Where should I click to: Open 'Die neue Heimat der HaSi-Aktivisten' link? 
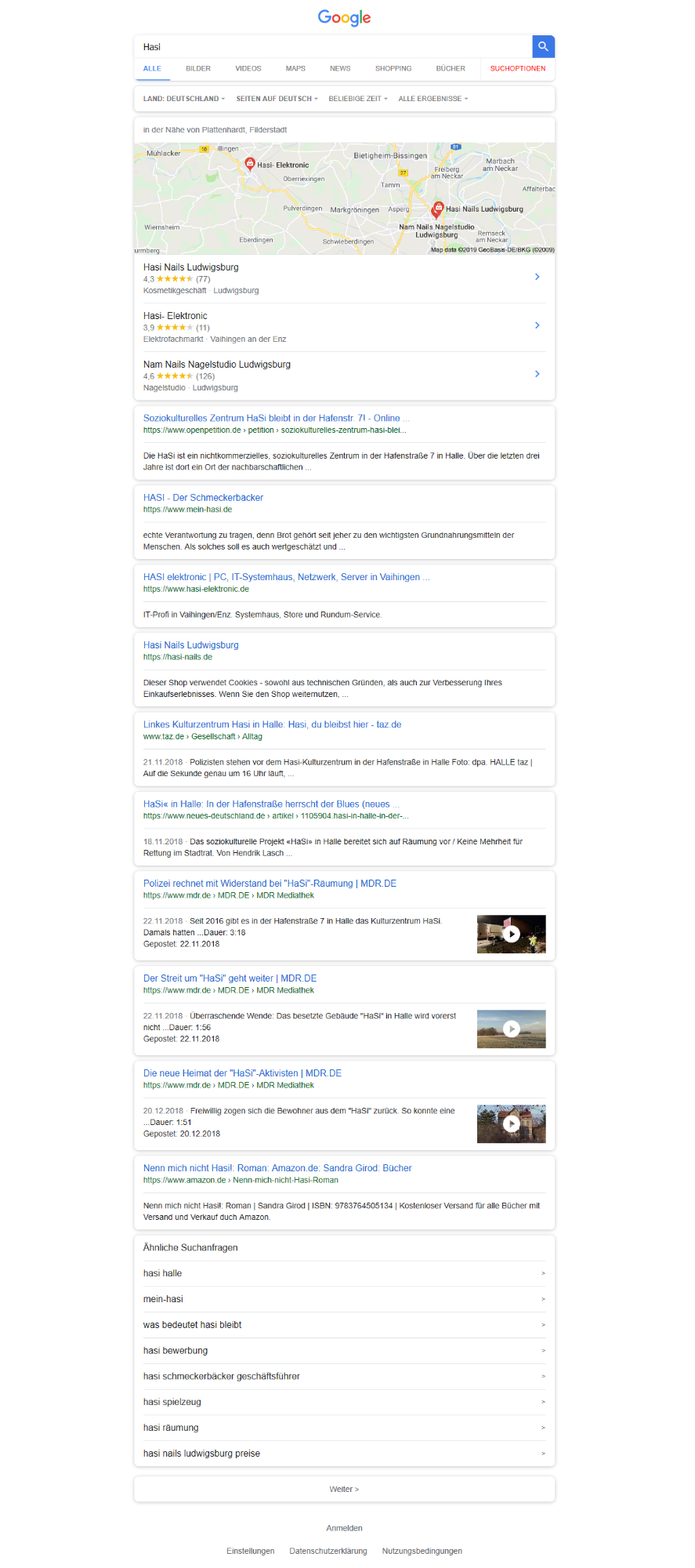pyautogui.click(x=242, y=1073)
